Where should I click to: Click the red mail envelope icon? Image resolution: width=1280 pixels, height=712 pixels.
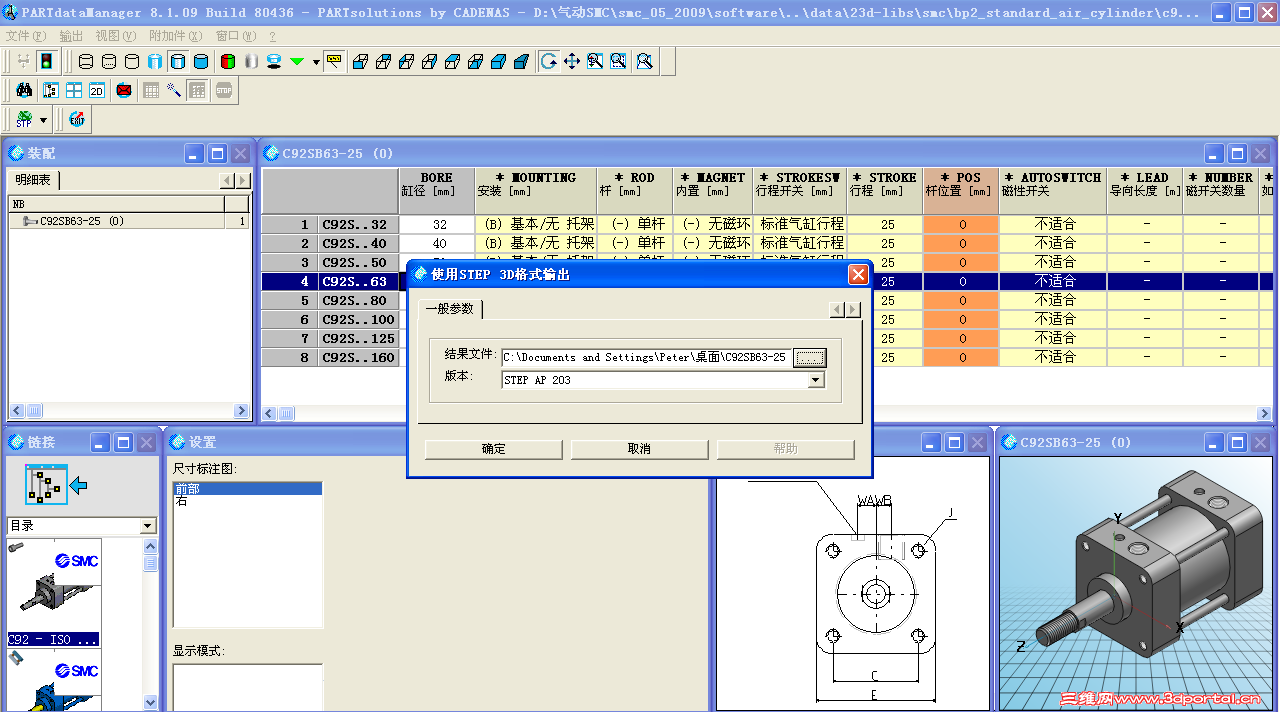point(124,90)
